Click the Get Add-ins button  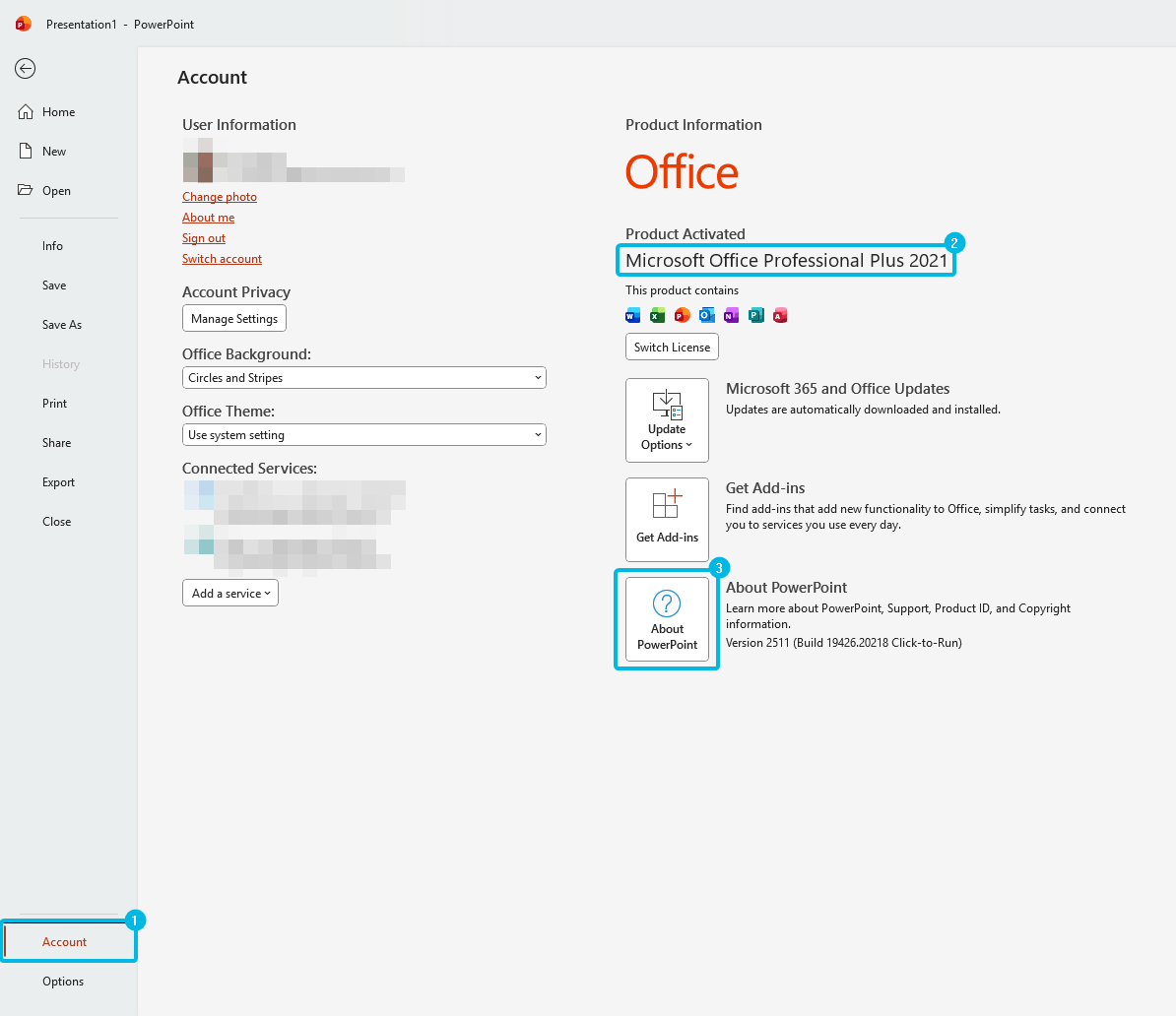[x=667, y=520]
